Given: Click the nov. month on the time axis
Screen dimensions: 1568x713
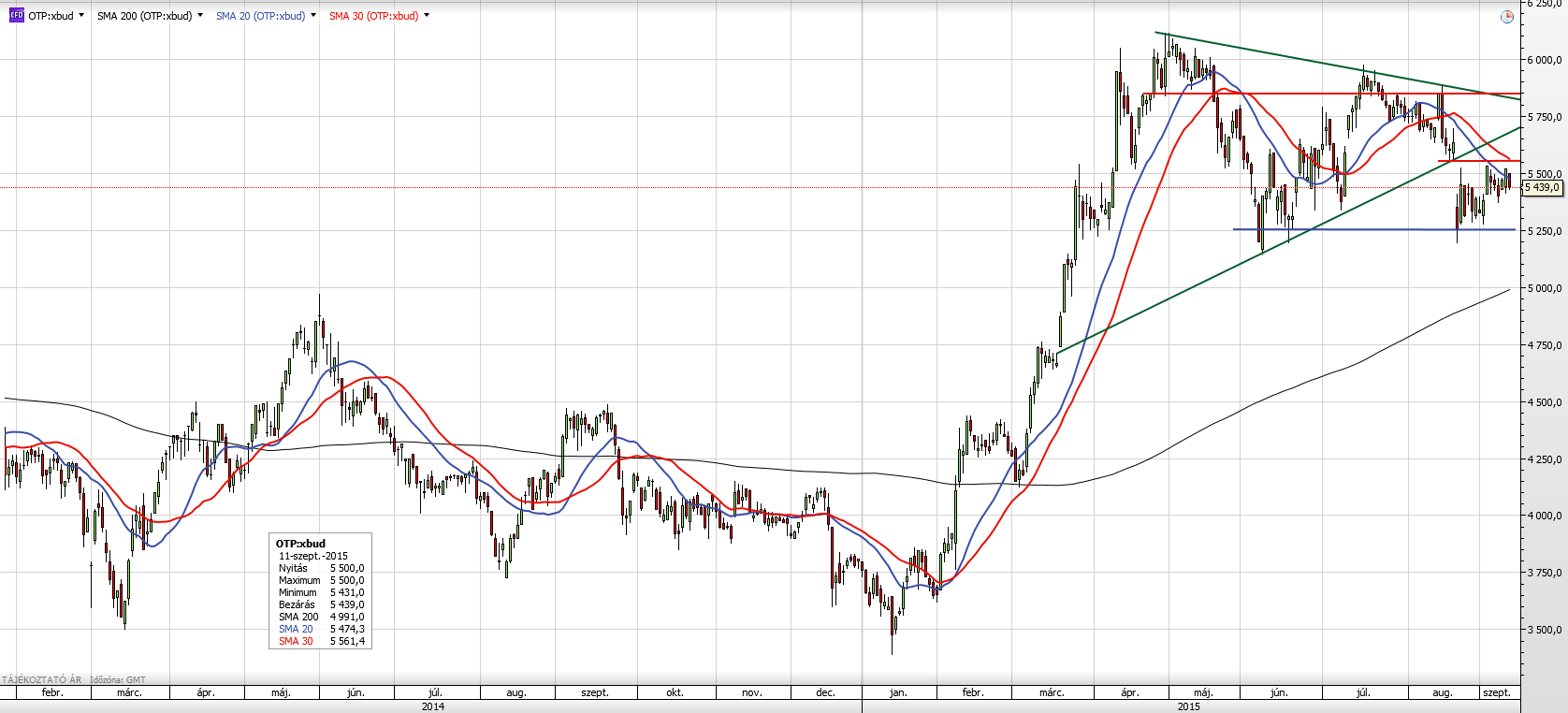Looking at the screenshot, I should [x=751, y=692].
